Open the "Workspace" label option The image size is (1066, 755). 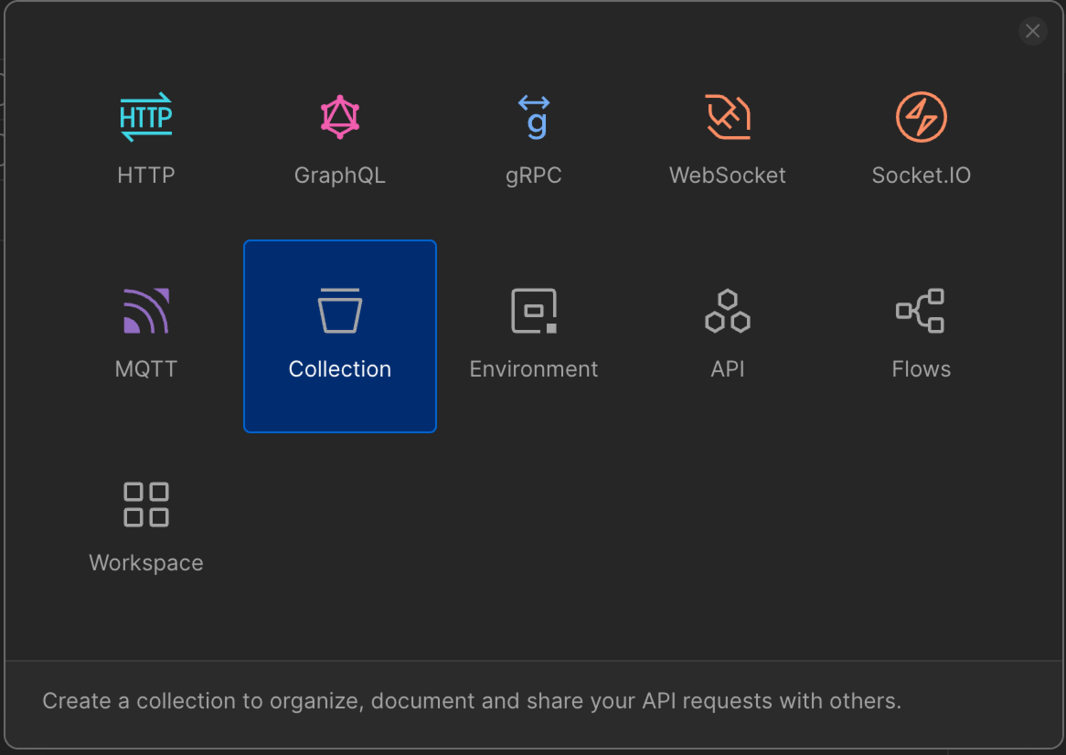pos(146,563)
